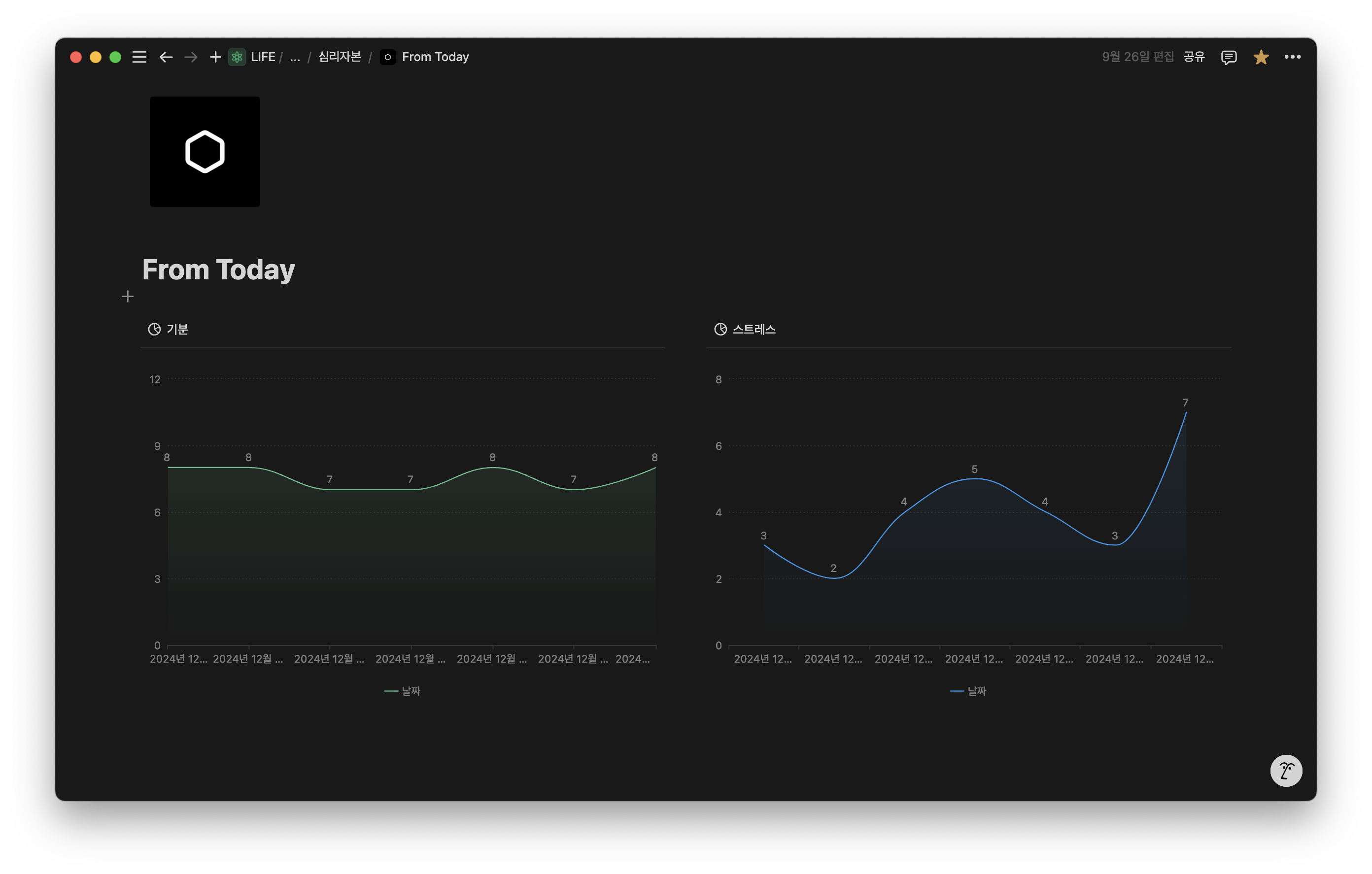This screenshot has width=1372, height=874.
Task: Click the new page plus icon
Action: 215,57
